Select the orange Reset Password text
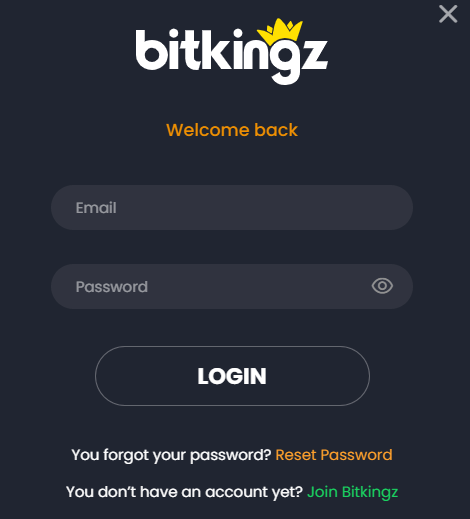Screen dimensions: 470x519 334,455
